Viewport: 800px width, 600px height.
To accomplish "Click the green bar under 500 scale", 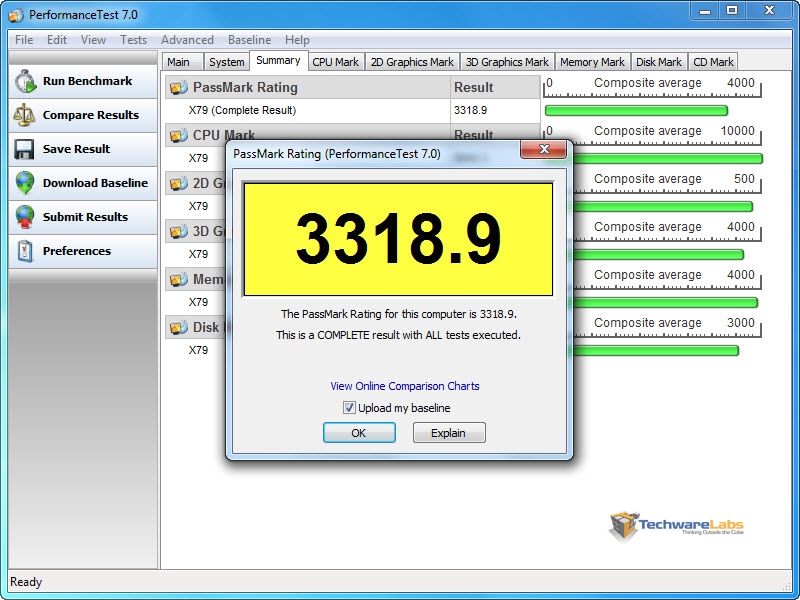I will 663,207.
